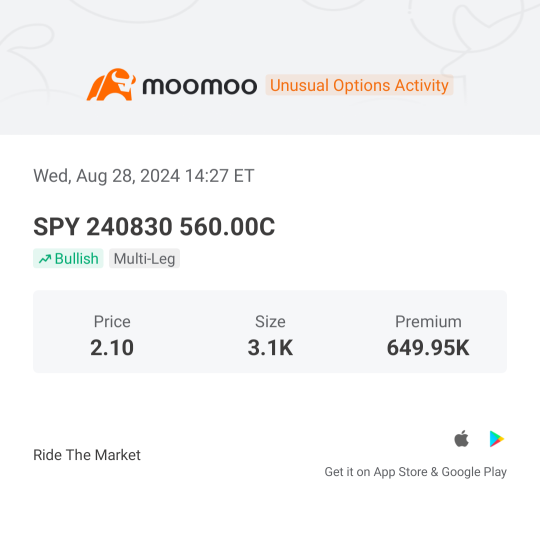Click the Price label
The width and height of the screenshot is (540, 533).
pos(112,322)
